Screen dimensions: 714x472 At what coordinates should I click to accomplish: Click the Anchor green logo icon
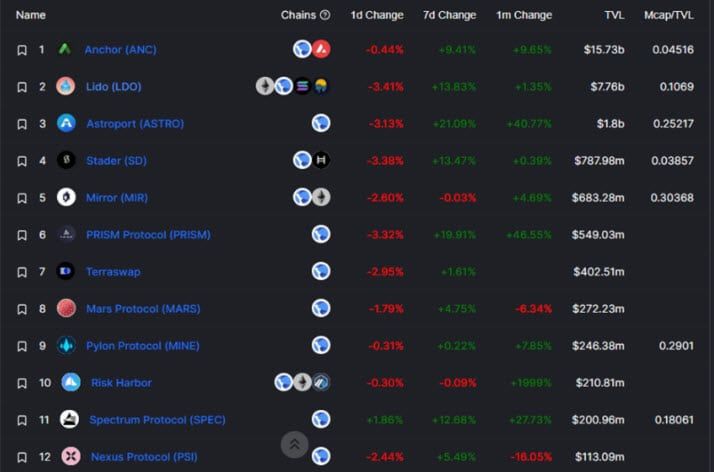point(65,49)
